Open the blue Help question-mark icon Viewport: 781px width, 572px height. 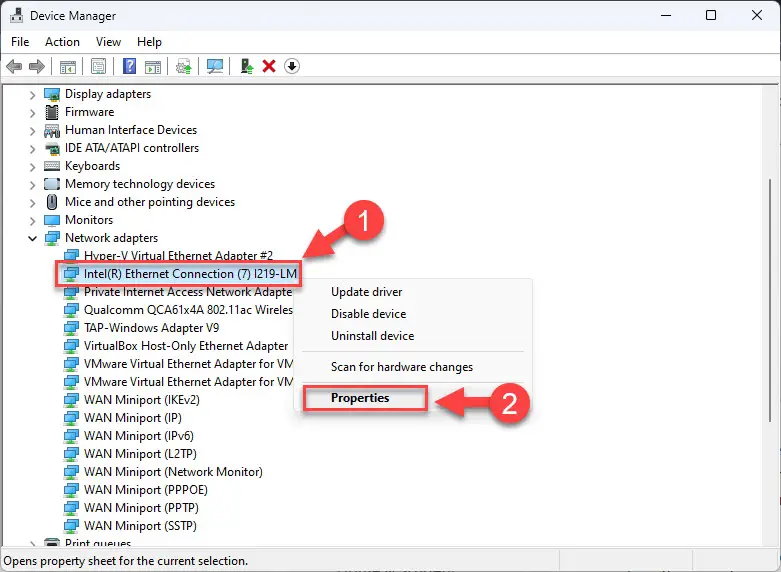tap(130, 66)
